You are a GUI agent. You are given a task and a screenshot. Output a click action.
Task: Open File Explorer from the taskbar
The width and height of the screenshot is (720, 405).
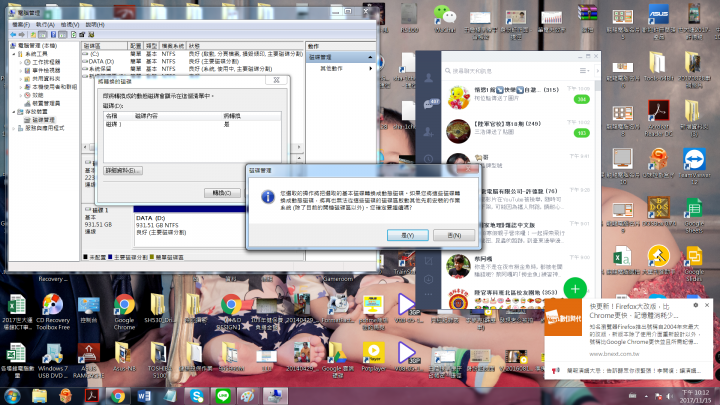coord(39,396)
